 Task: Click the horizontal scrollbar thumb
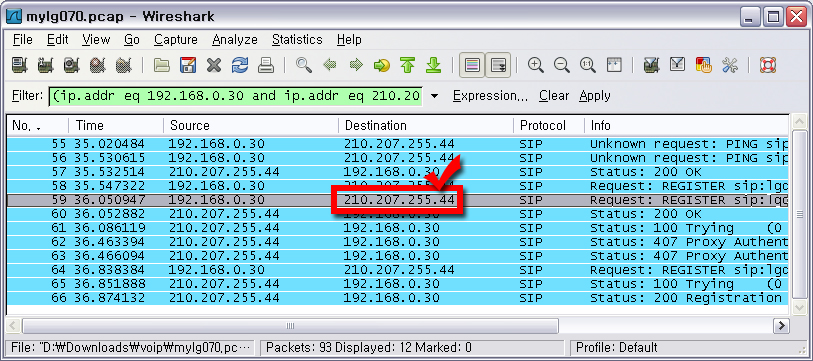290,326
